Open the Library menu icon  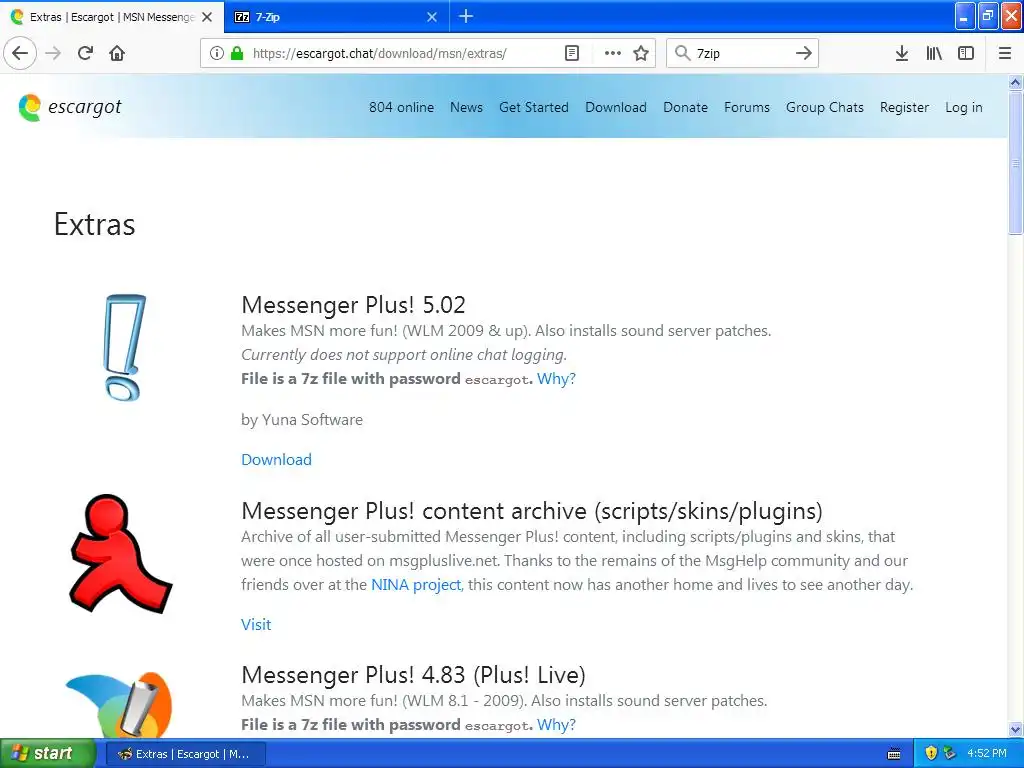[x=934, y=53]
